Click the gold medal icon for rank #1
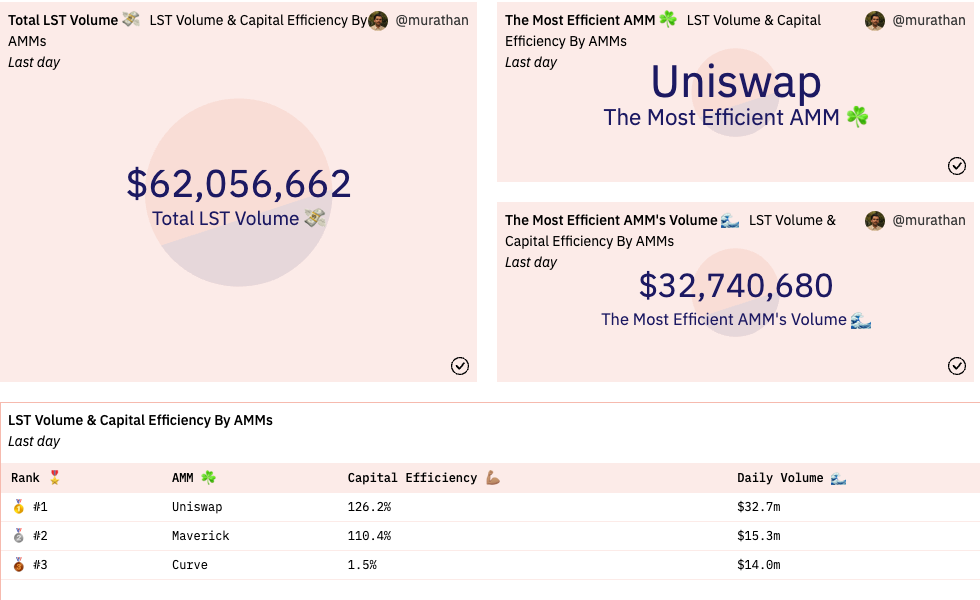 19,507
